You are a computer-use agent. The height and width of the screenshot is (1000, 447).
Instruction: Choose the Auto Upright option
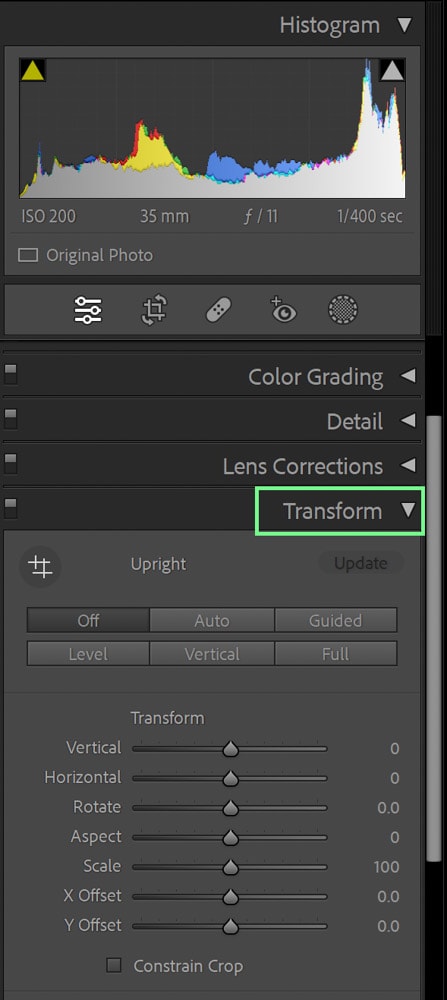(212, 620)
